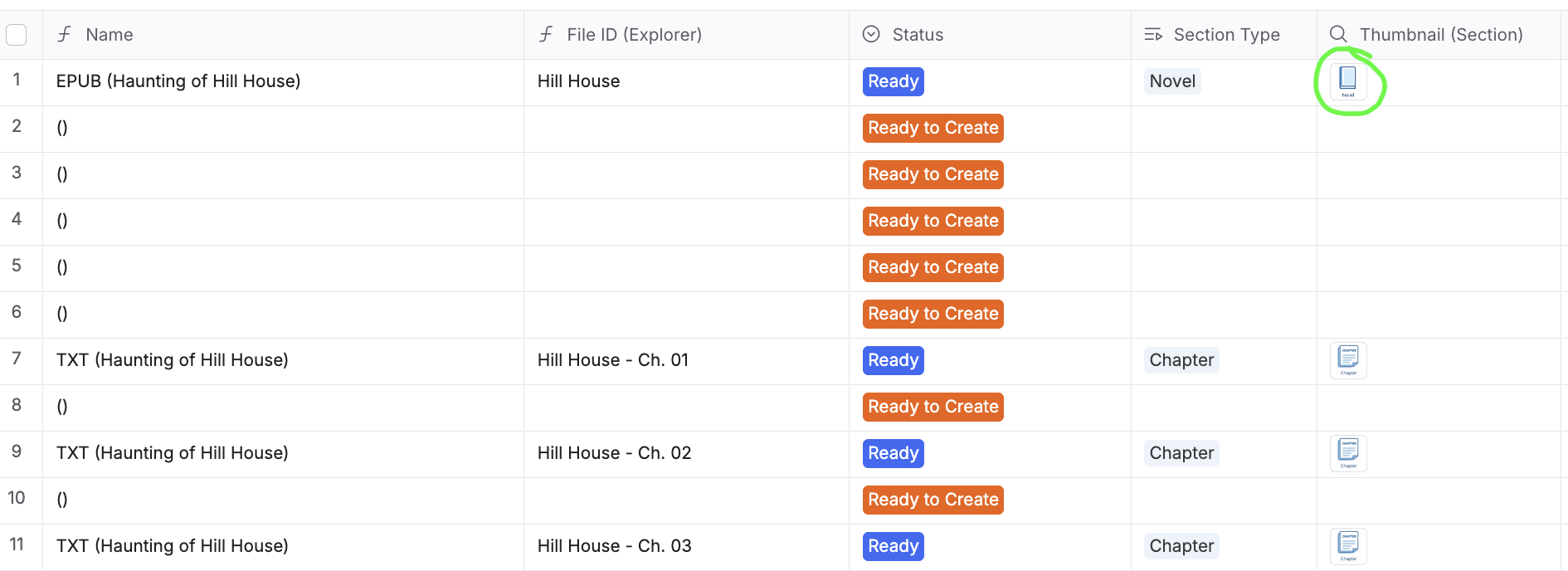
Task: Click the formula icon beside File ID header
Action: point(546,35)
